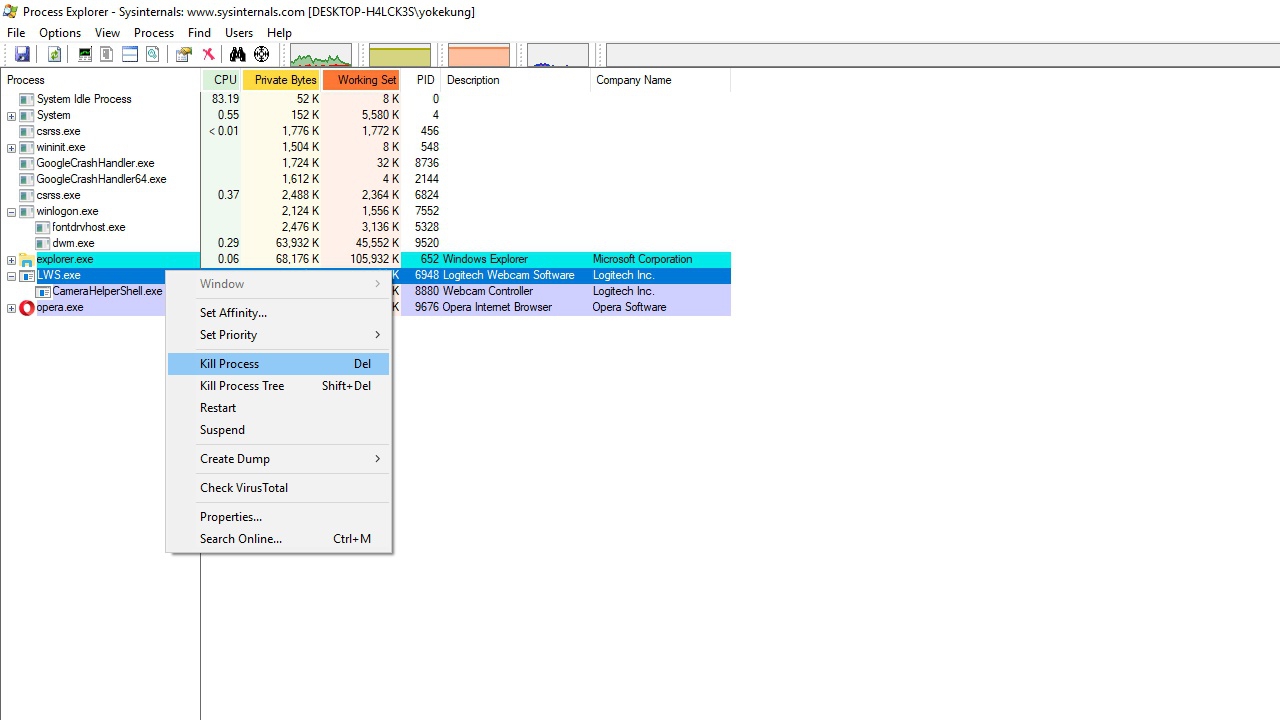Screen dimensions: 1280x720
Task: Click the 'Opera Internet Browser' description cell
Action: [x=497, y=307]
